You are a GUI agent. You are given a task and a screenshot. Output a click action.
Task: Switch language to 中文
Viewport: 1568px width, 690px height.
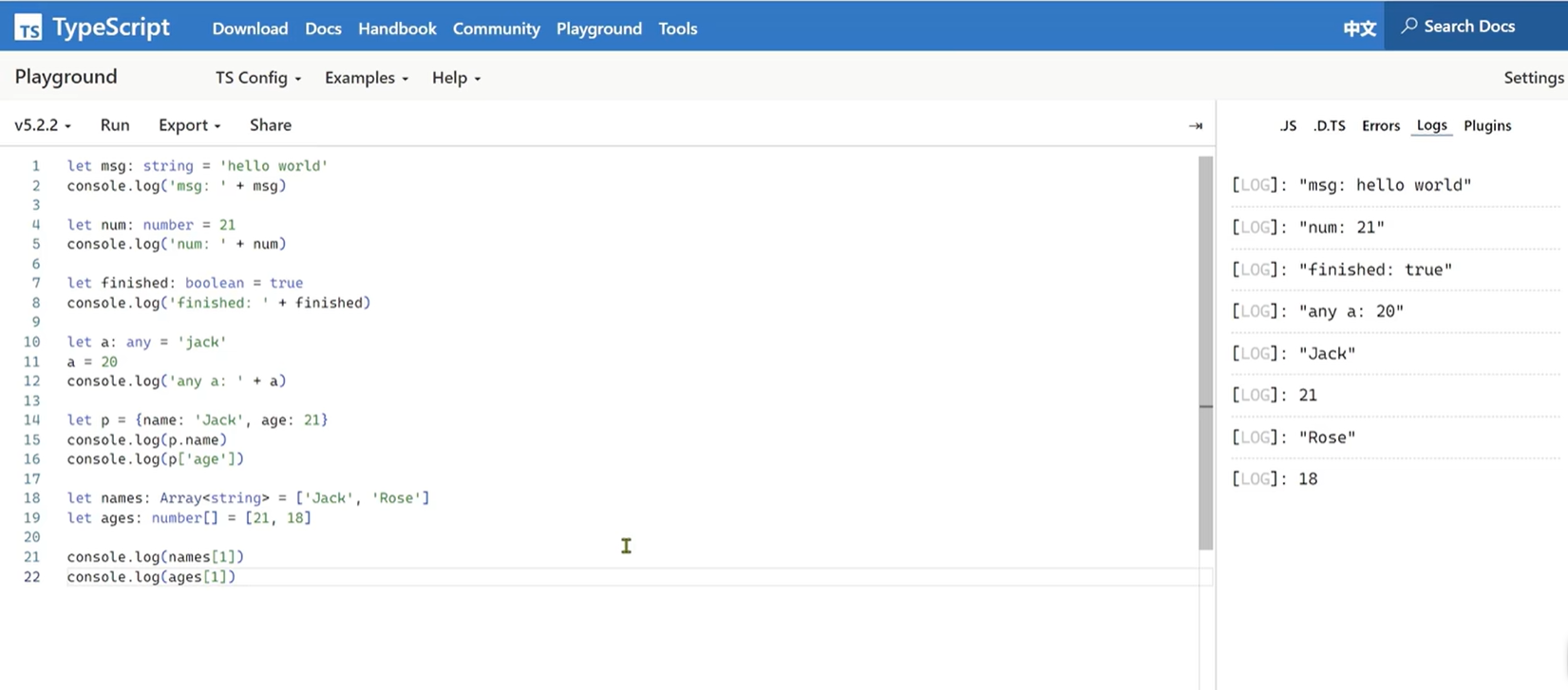coord(1359,28)
